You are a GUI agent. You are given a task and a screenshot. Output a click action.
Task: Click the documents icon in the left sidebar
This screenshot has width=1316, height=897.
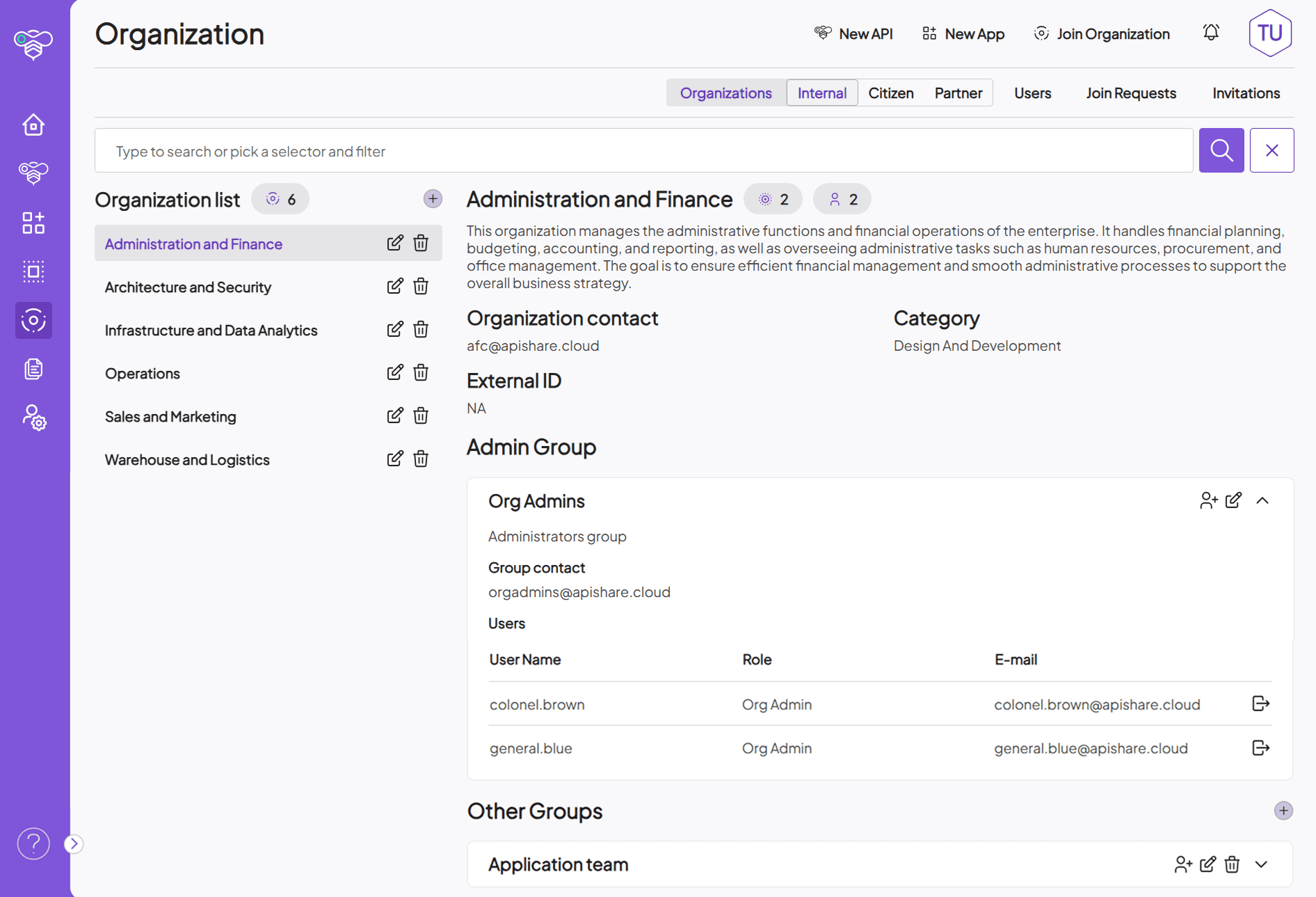[x=33, y=369]
